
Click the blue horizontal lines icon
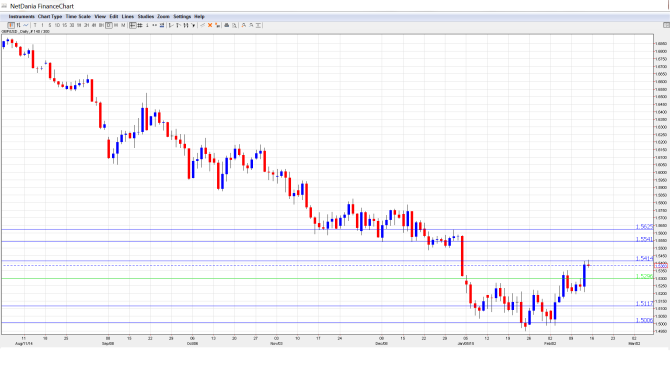[x=162, y=25]
